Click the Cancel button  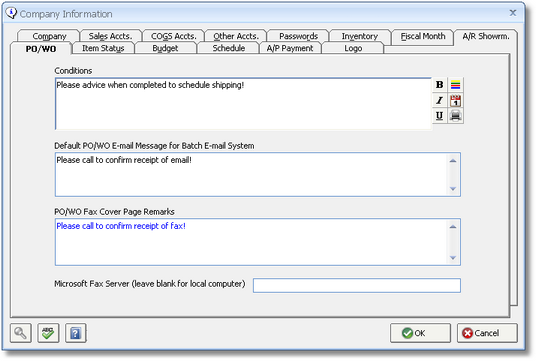(487, 333)
